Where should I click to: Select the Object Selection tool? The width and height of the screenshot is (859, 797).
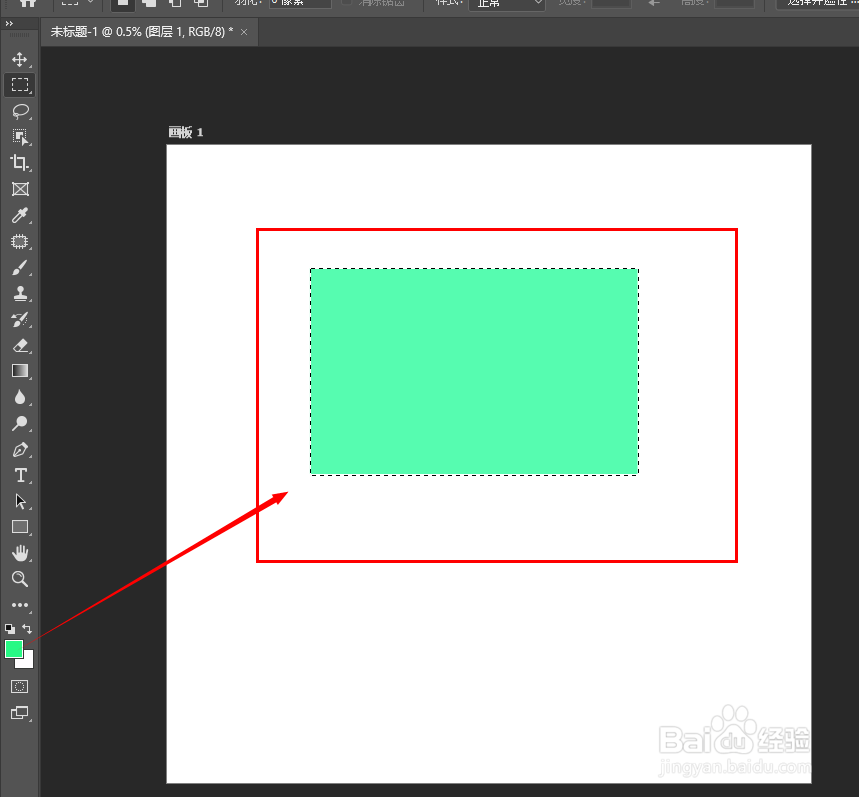coord(20,137)
